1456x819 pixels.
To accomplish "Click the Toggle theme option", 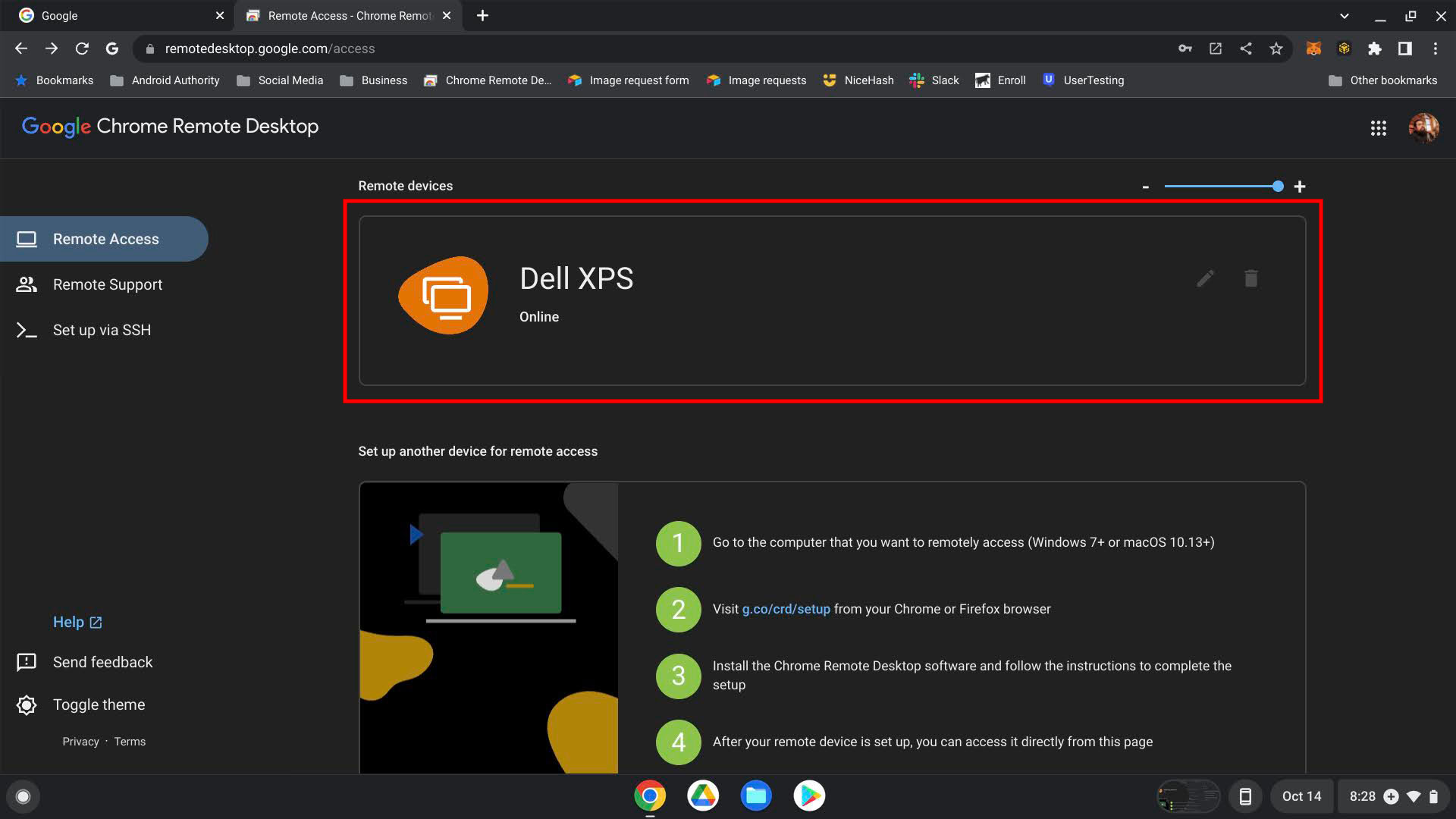I will (99, 704).
